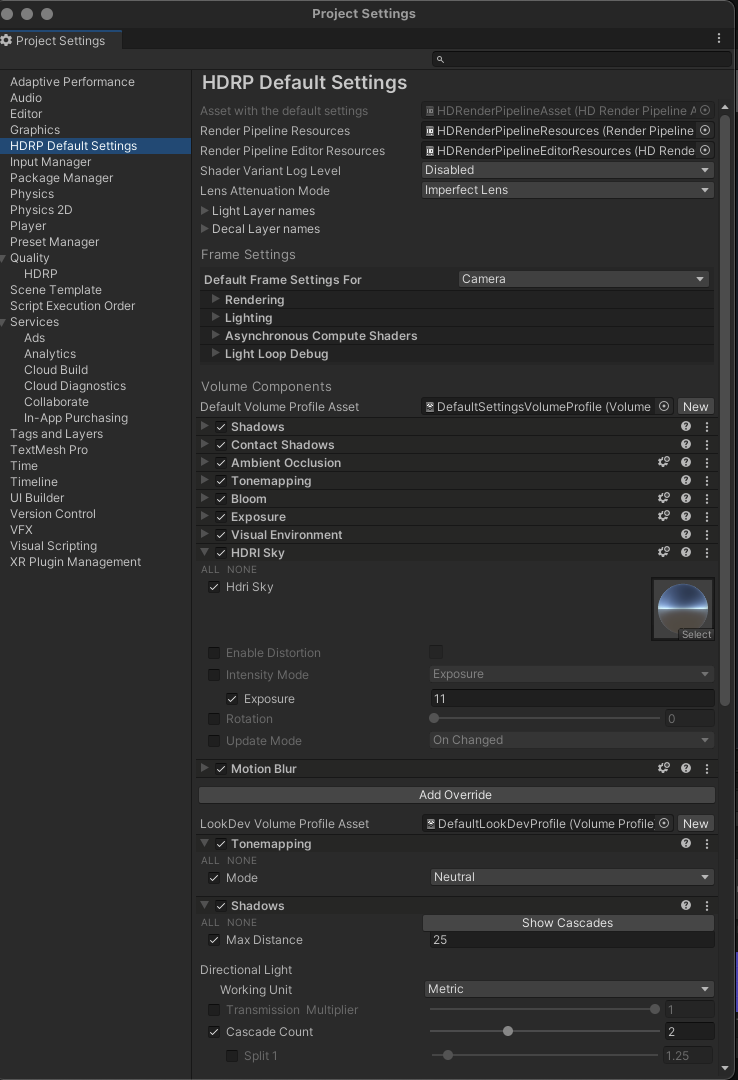Enable the Rotation checkbox under HDRI Sky
Screen dimensions: 738x1080
[213, 719]
